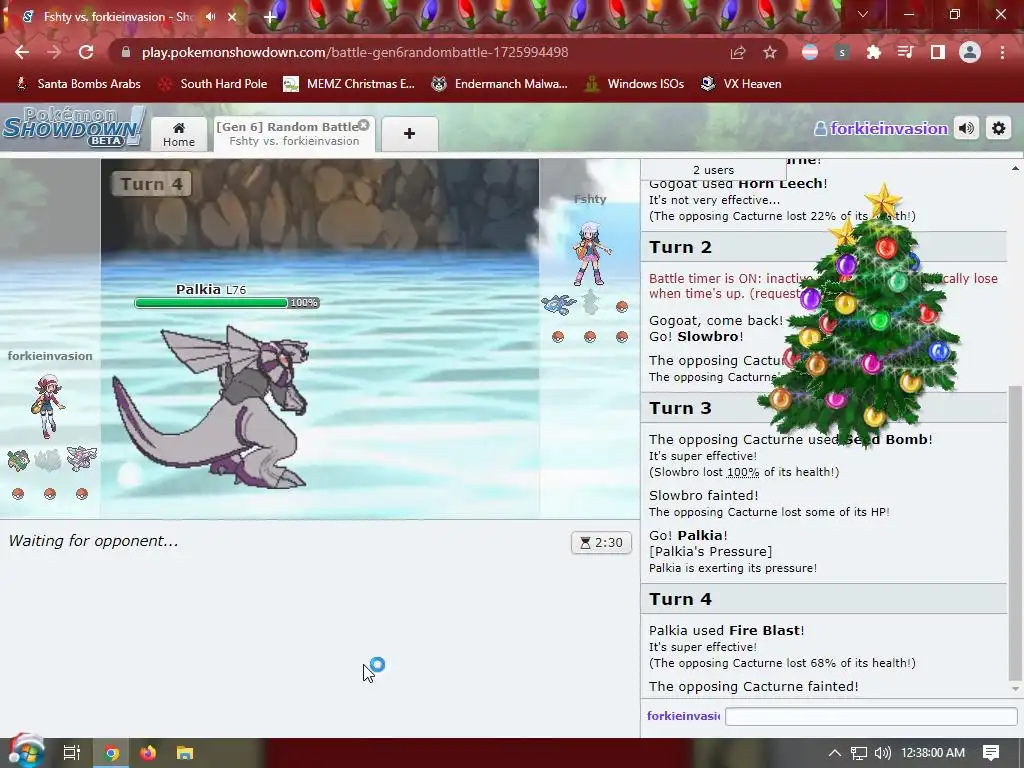Click fainted Slowbro team icon
Screen dimensions: 1024x768
[48, 460]
